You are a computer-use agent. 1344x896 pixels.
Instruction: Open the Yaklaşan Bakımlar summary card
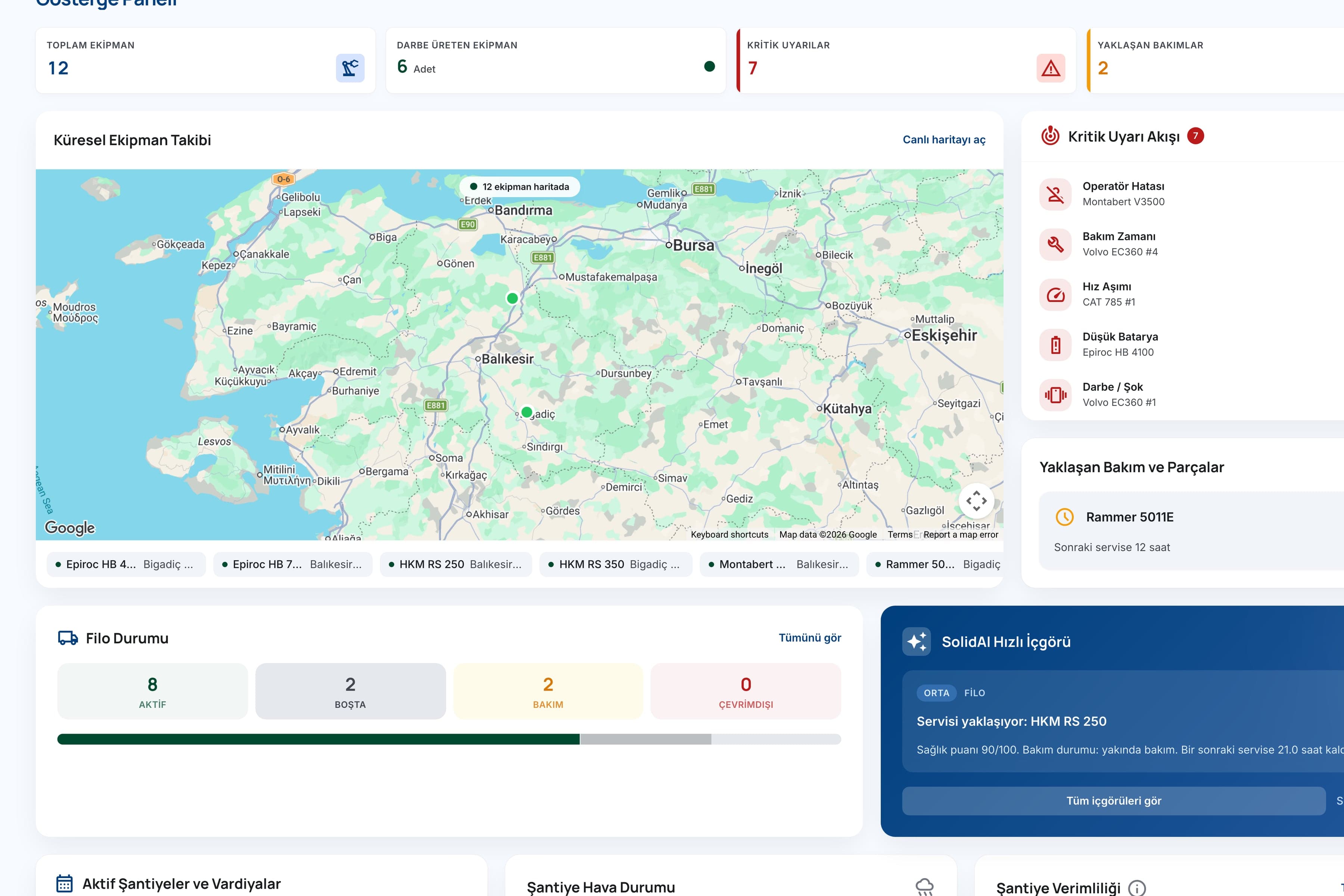1216,60
